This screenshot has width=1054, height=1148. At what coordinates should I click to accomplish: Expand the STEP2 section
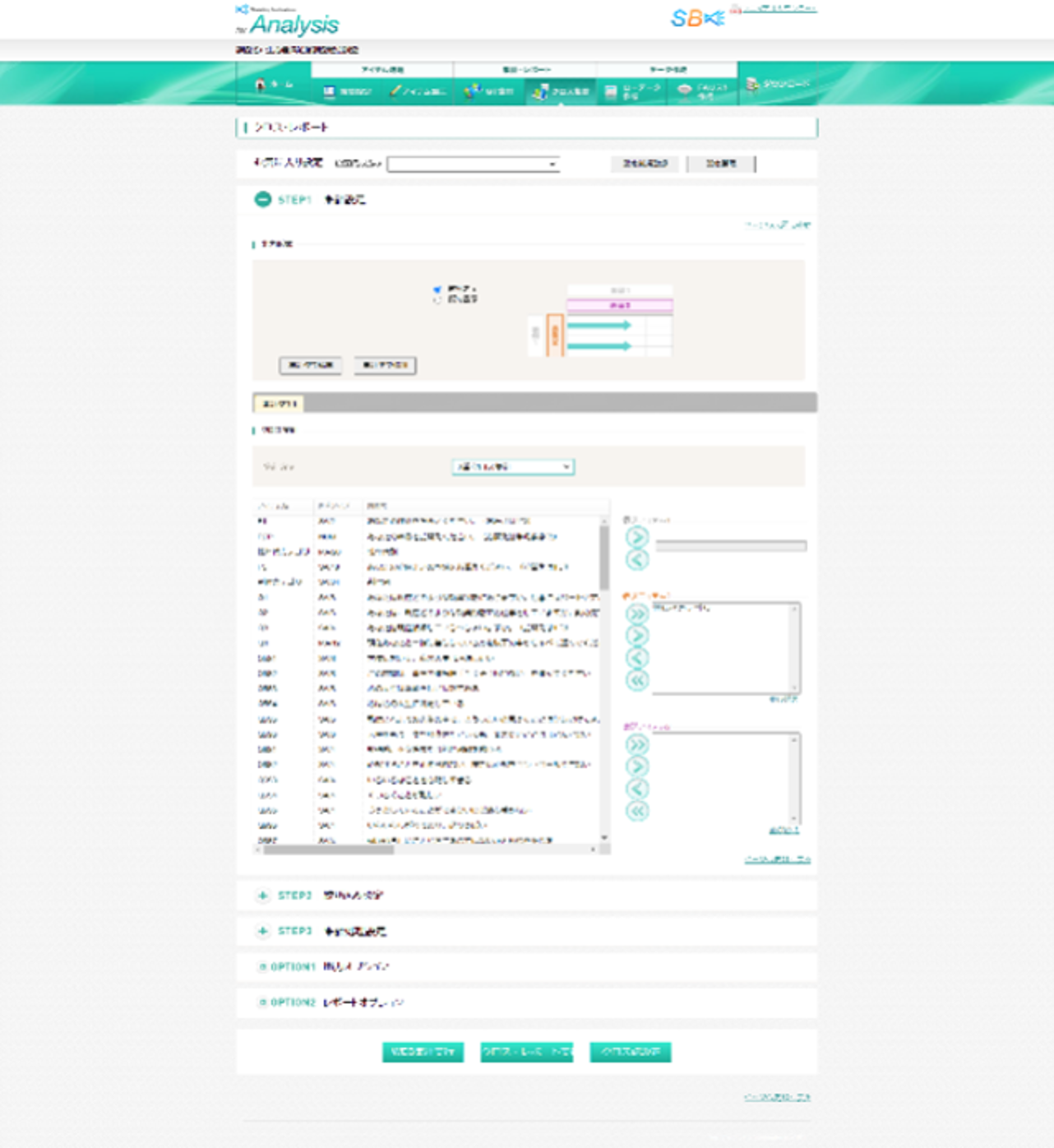click(x=262, y=896)
